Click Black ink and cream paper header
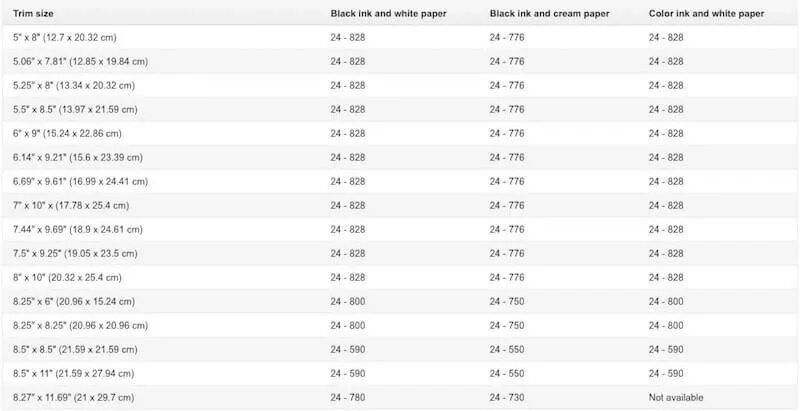Image resolution: width=800 pixels, height=411 pixels. pos(549,14)
